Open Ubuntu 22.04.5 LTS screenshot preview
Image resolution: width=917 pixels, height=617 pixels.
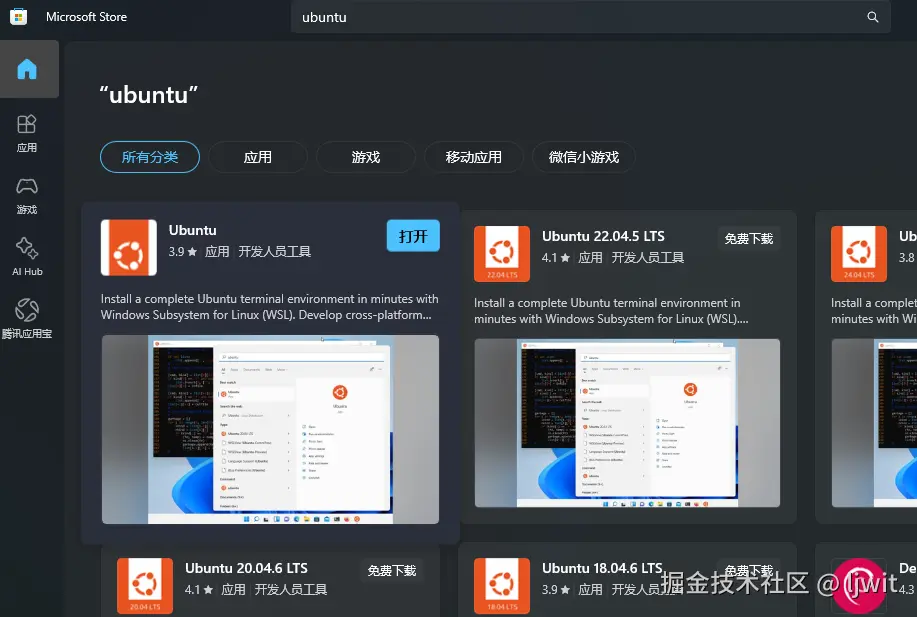(627, 423)
